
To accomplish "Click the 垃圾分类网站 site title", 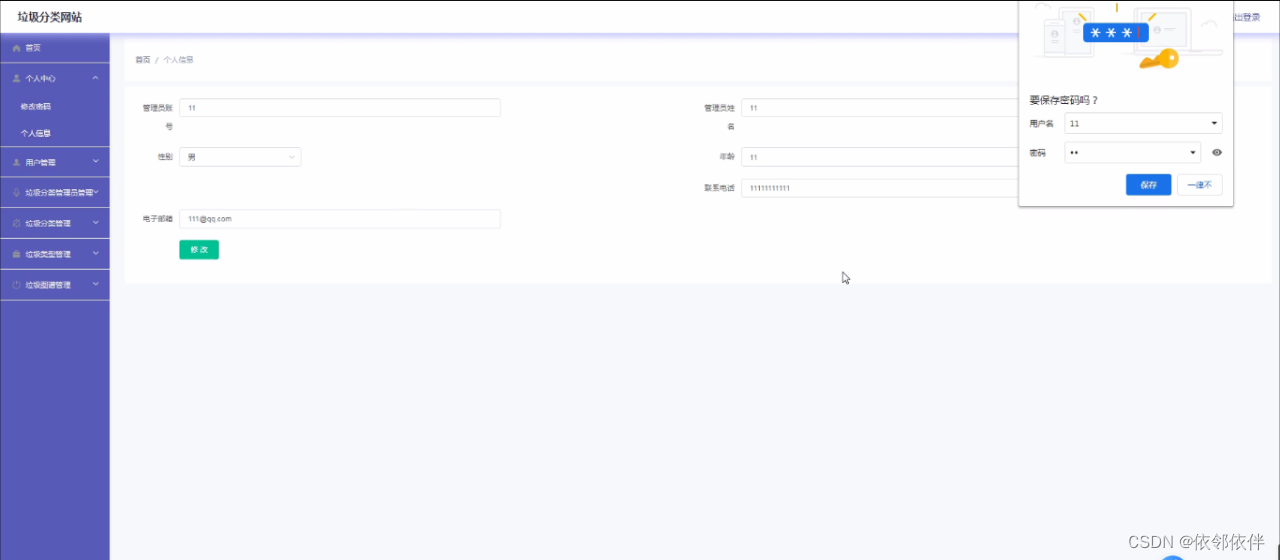I will [50, 17].
